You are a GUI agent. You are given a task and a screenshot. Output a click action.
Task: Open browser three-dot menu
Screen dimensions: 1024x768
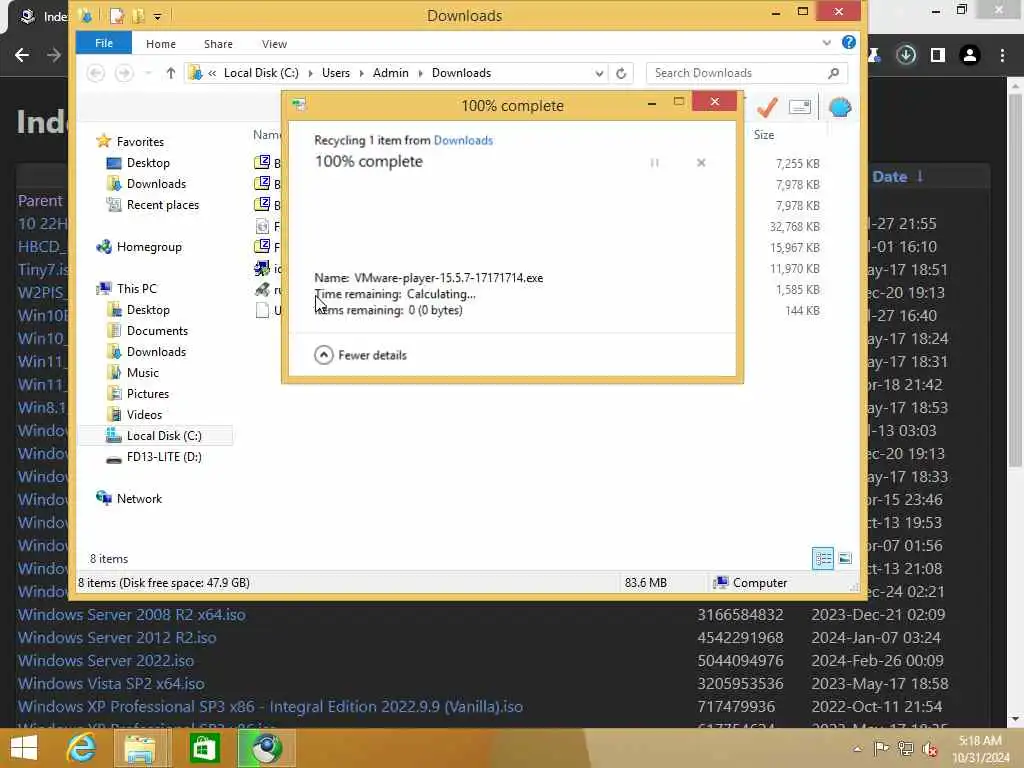1002,56
